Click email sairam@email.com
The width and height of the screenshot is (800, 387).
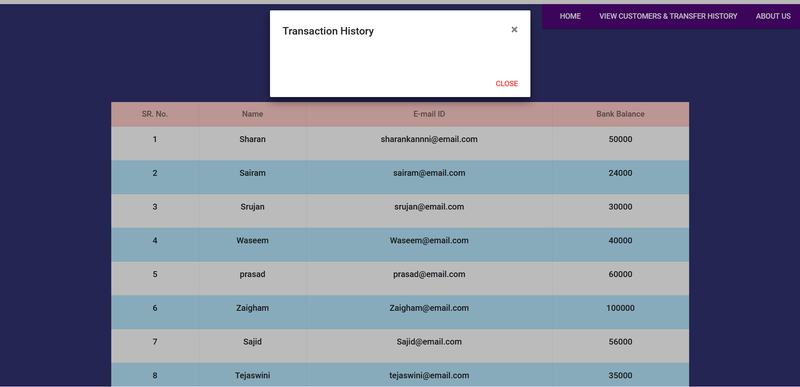pos(429,173)
